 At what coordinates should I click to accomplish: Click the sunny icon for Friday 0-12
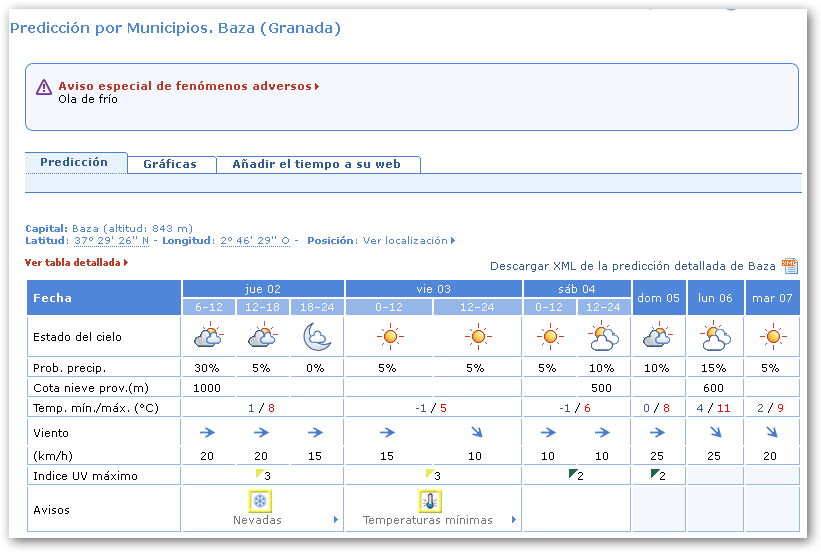click(x=389, y=337)
